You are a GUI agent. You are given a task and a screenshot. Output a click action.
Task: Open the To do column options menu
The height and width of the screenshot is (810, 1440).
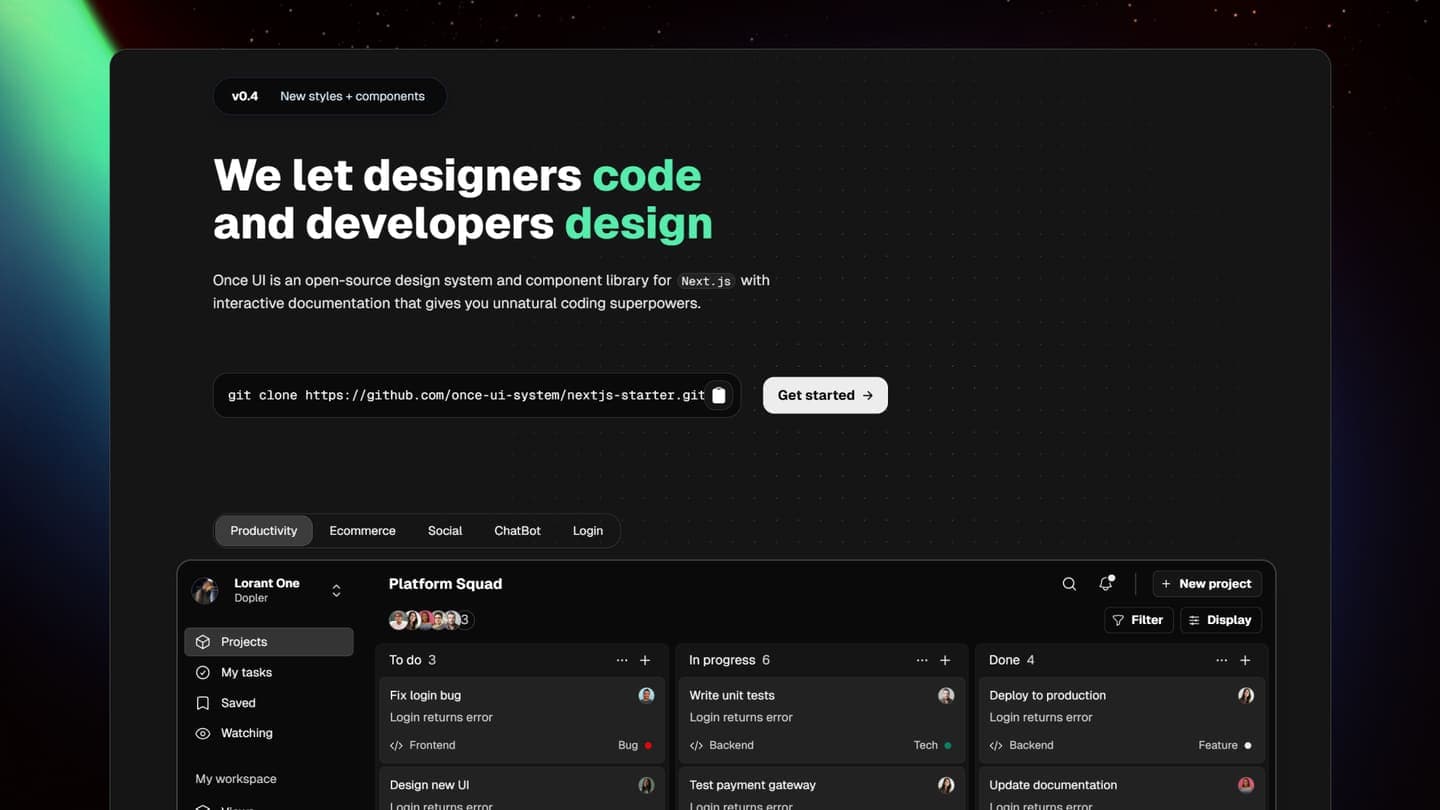(622, 660)
